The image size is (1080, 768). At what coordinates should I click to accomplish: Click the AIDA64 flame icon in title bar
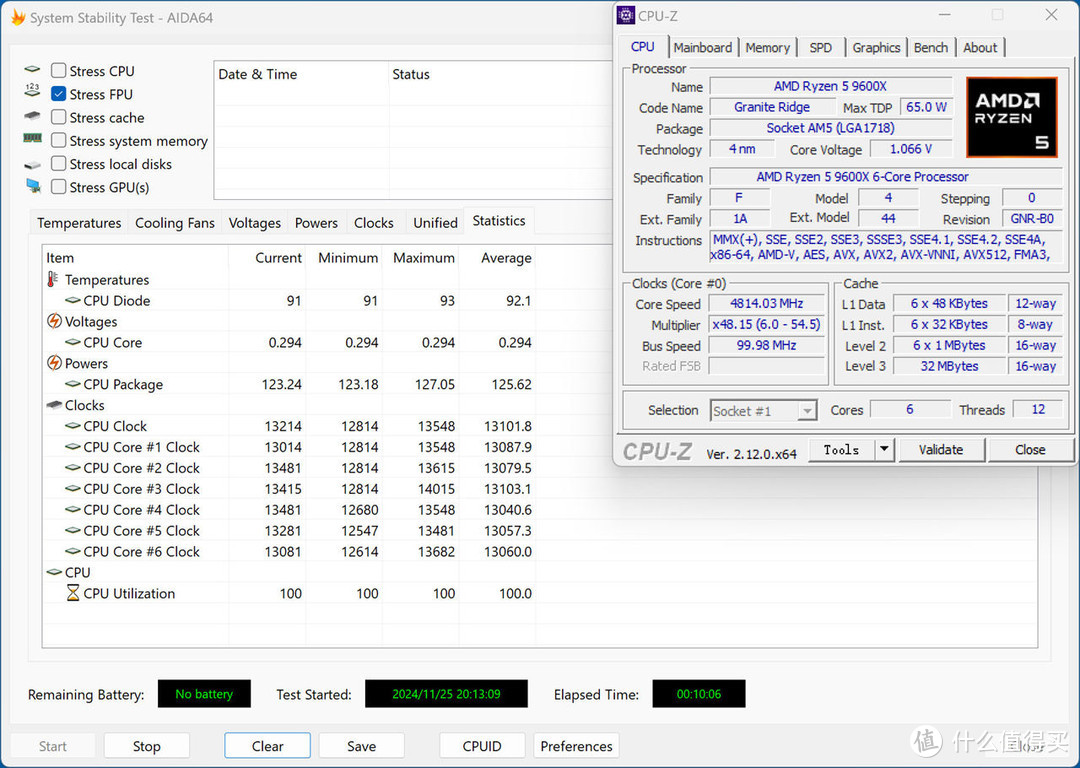17,18
